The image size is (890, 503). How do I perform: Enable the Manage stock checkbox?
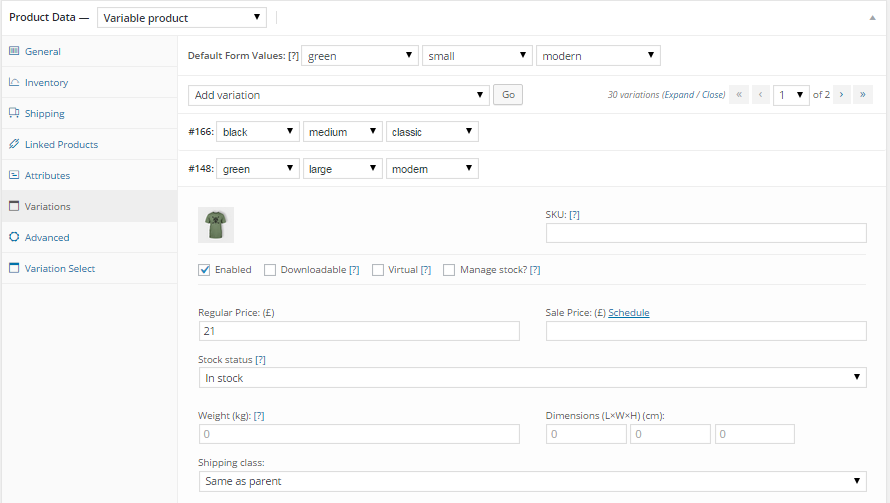(x=450, y=270)
